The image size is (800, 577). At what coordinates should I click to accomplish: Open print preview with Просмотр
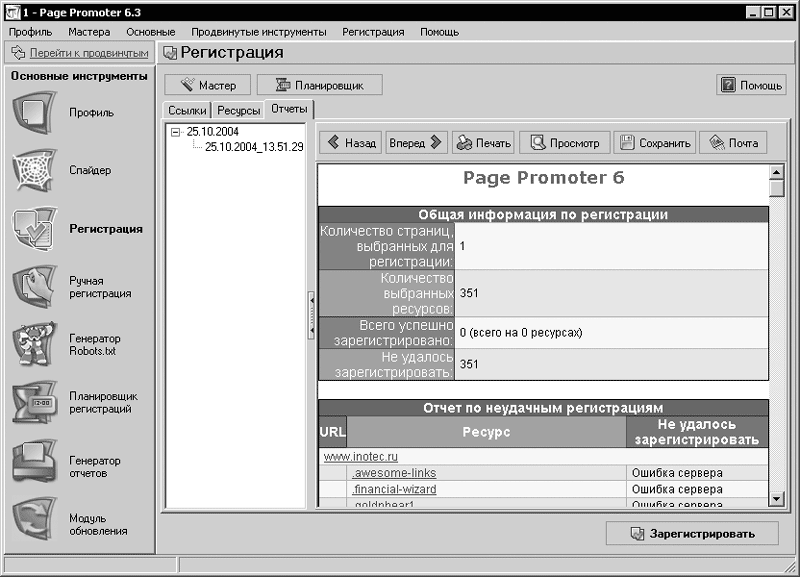coord(564,143)
